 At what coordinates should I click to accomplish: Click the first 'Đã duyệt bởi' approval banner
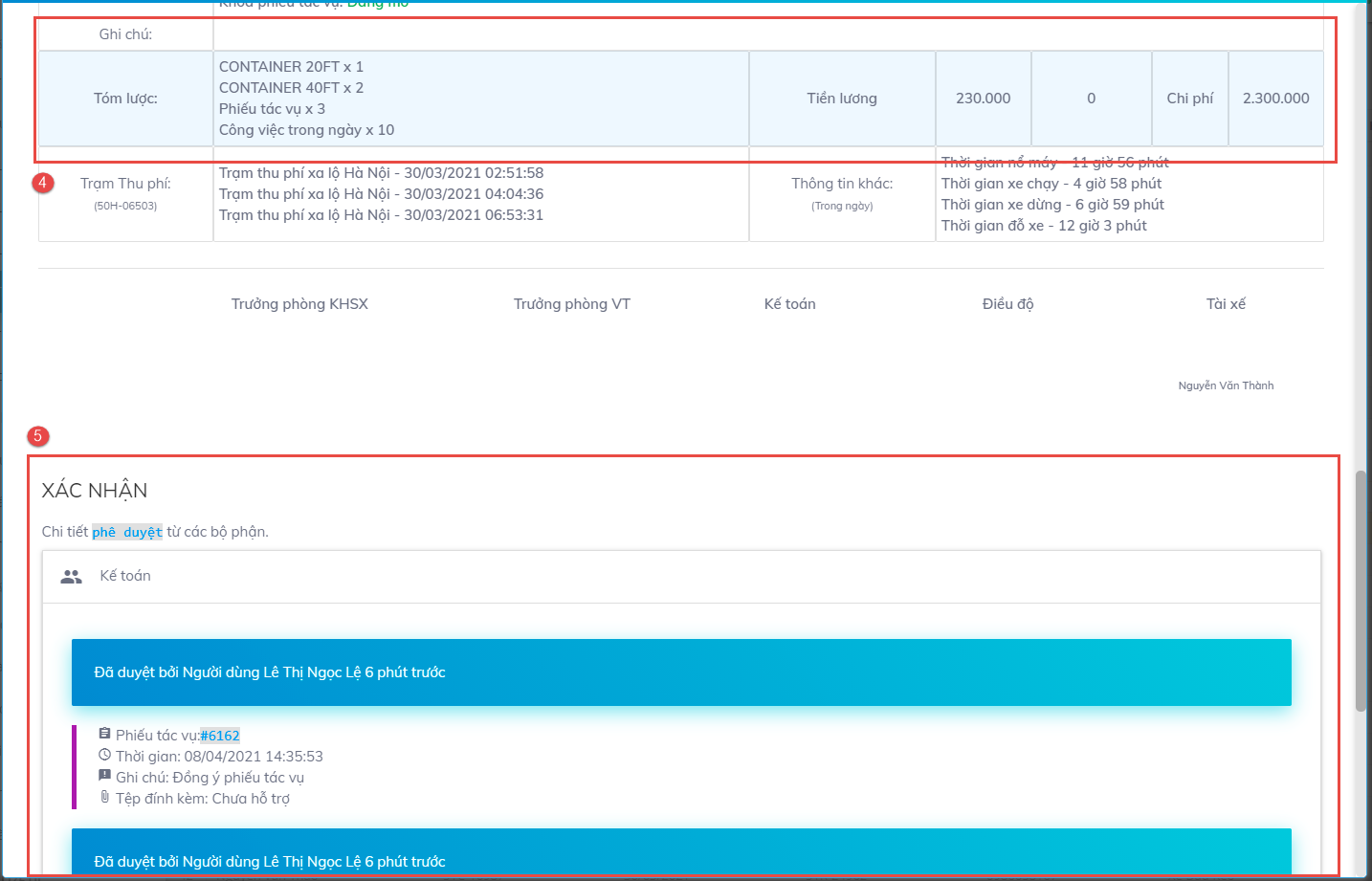click(681, 672)
